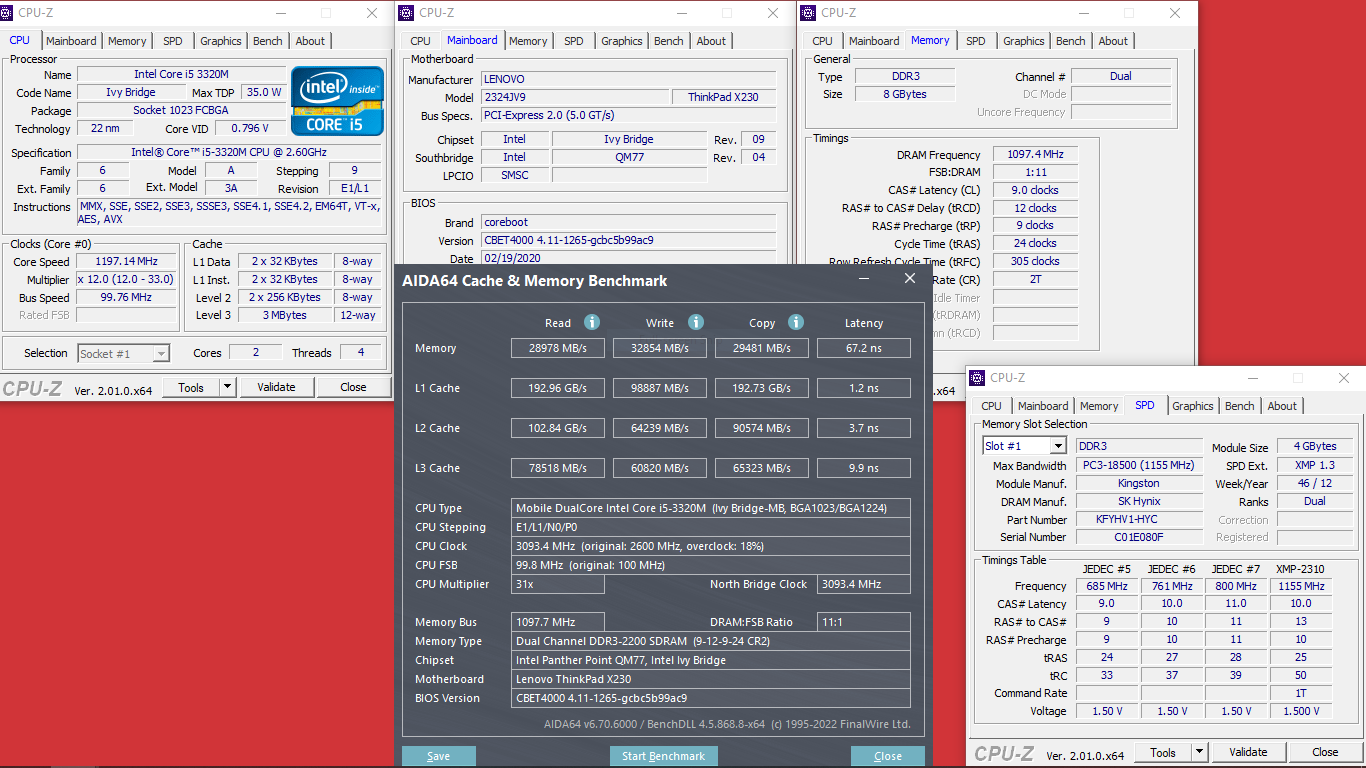Open Tools dropdown arrow in CPU-tab window
1366x768 pixels.
[227, 387]
